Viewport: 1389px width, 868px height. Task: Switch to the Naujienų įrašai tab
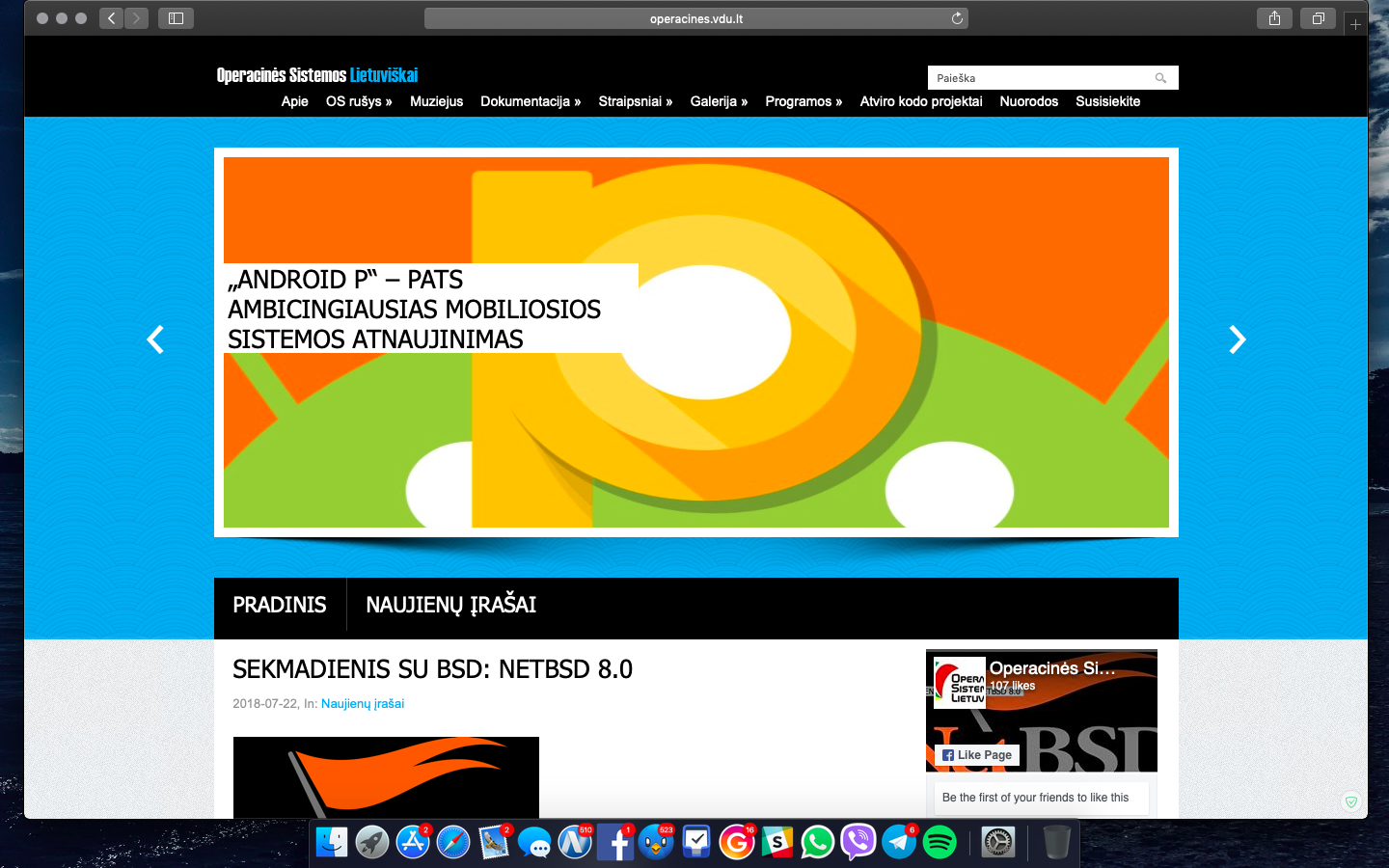pyautogui.click(x=450, y=605)
